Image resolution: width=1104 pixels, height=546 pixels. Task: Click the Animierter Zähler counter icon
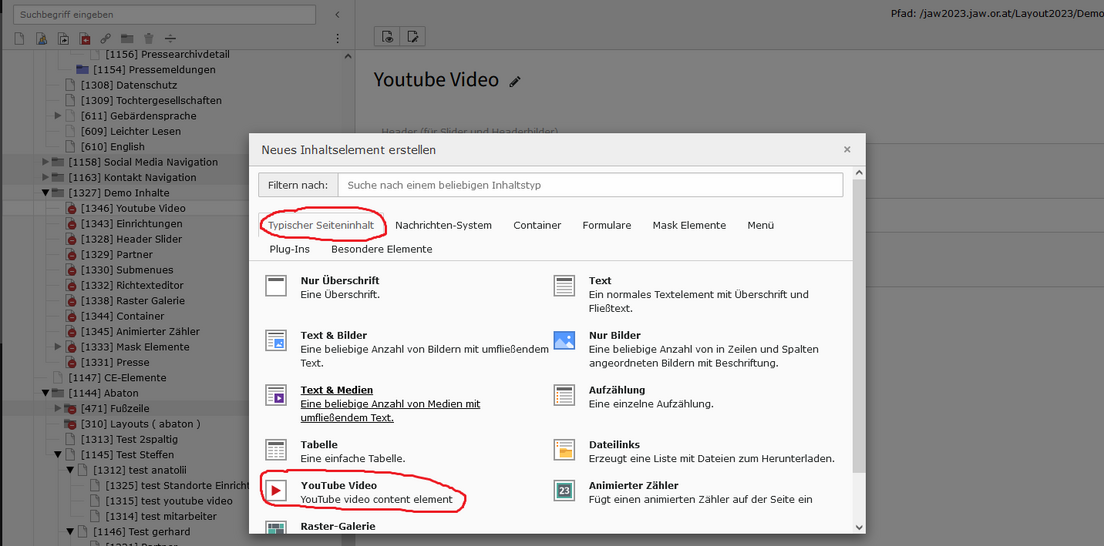564,490
